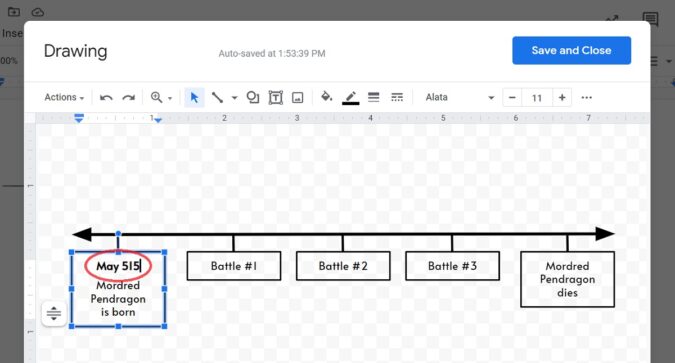Click the timeline's right arrowhead
This screenshot has height=363, width=675.
coord(604,234)
